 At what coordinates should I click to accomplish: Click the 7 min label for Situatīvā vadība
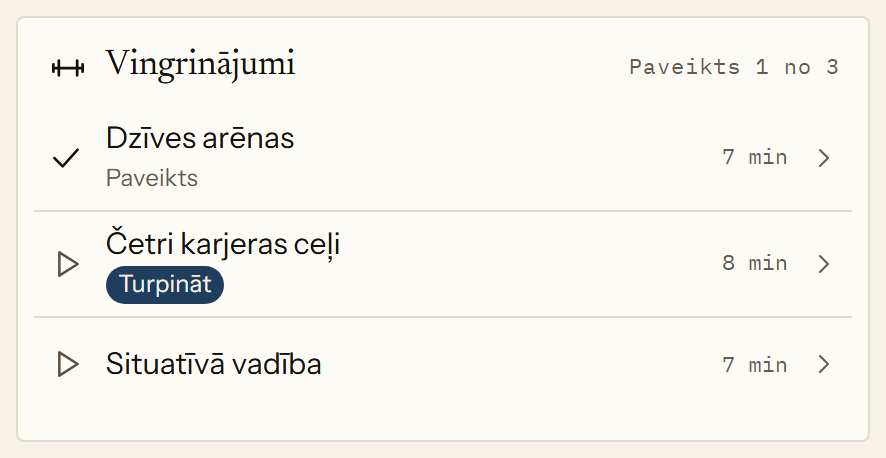point(754,365)
